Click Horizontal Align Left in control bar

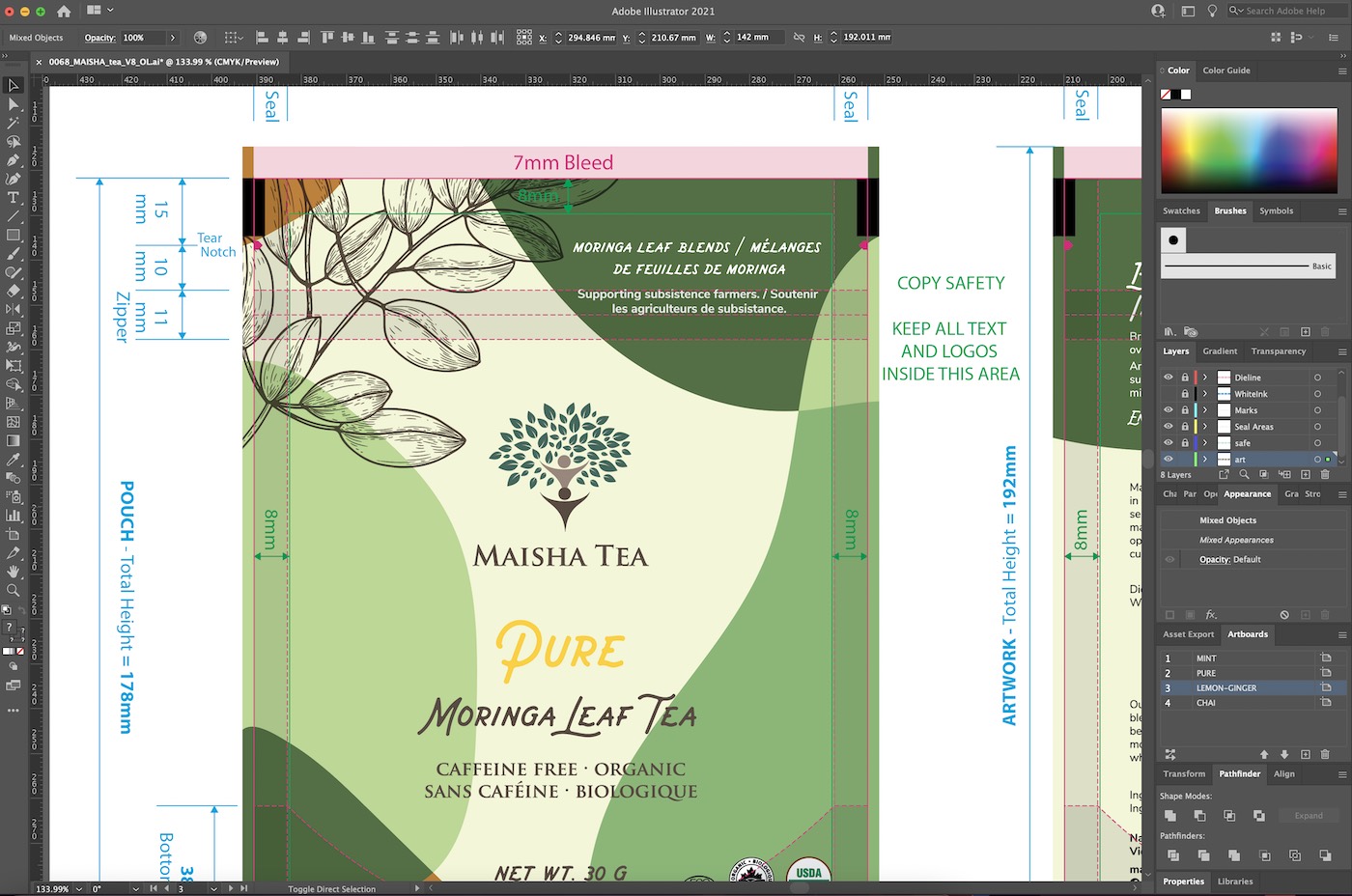[x=262, y=38]
